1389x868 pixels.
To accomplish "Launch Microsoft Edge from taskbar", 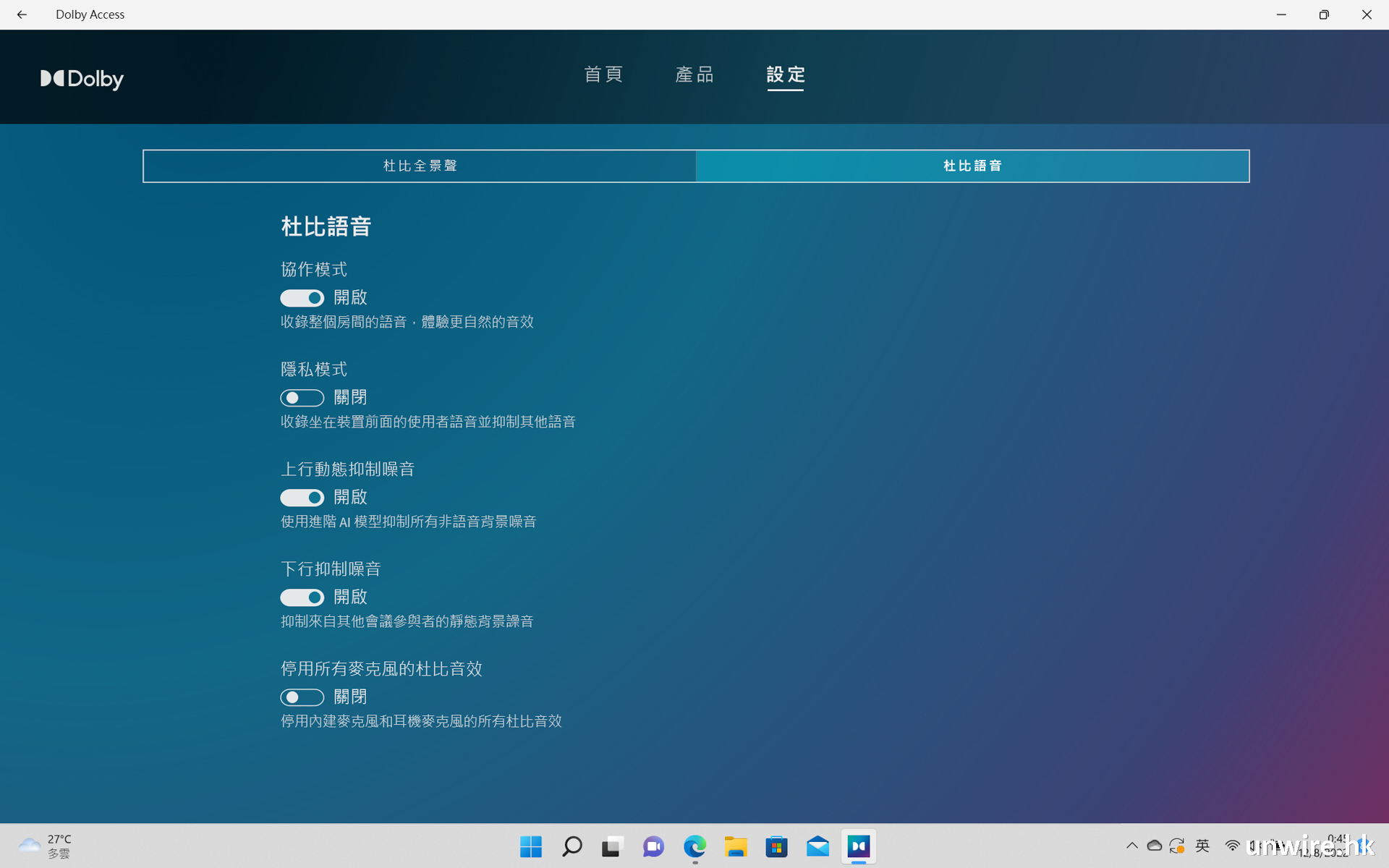I will tap(694, 846).
